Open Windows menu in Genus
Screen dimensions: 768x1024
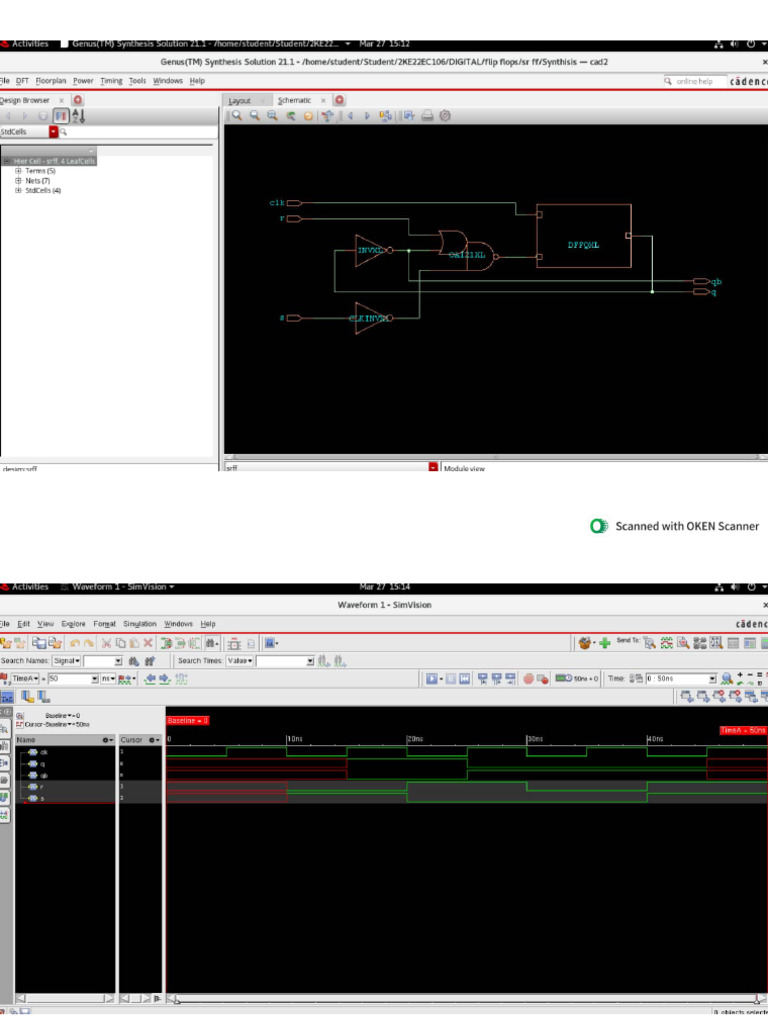(168, 81)
